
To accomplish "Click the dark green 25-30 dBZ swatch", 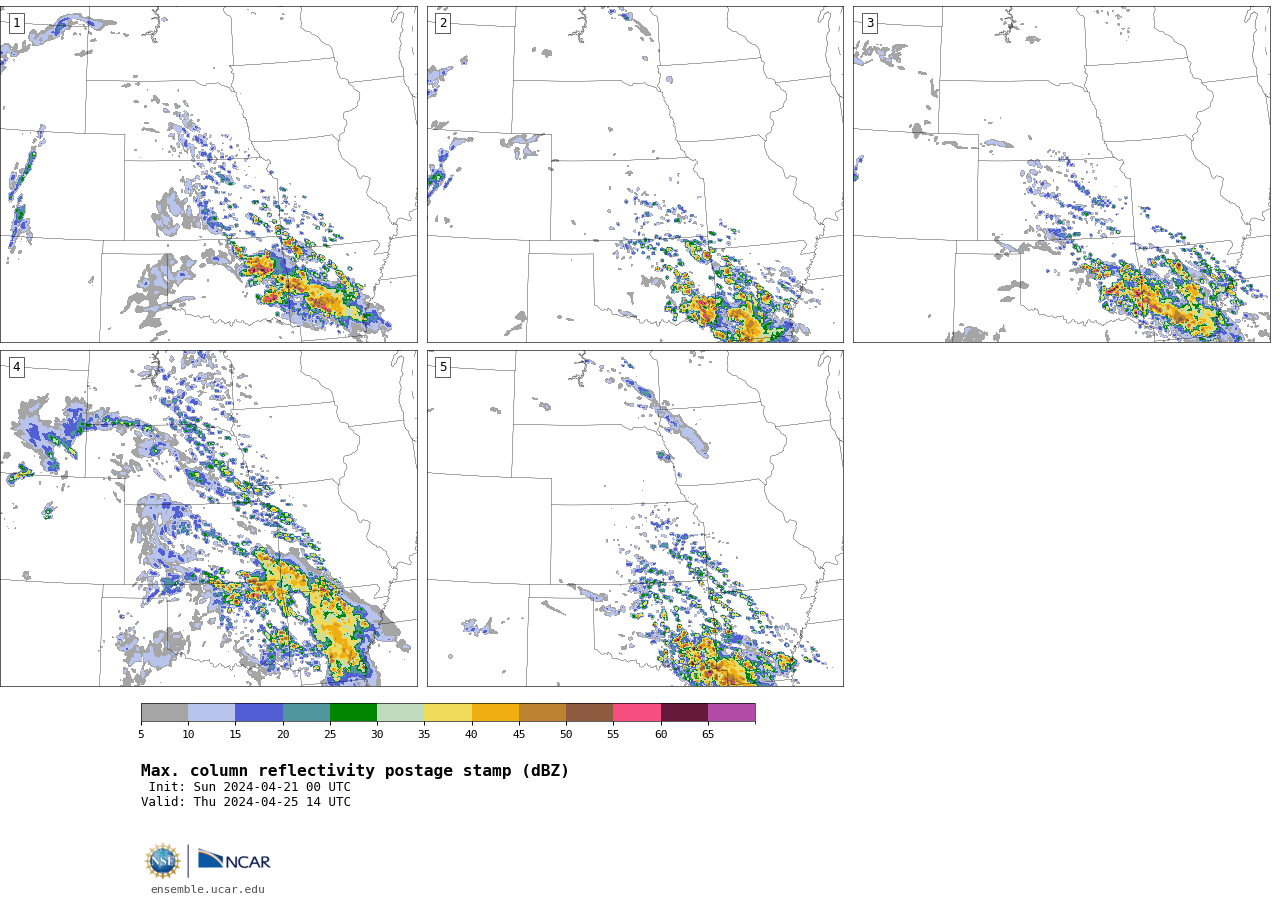I will pos(353,712).
